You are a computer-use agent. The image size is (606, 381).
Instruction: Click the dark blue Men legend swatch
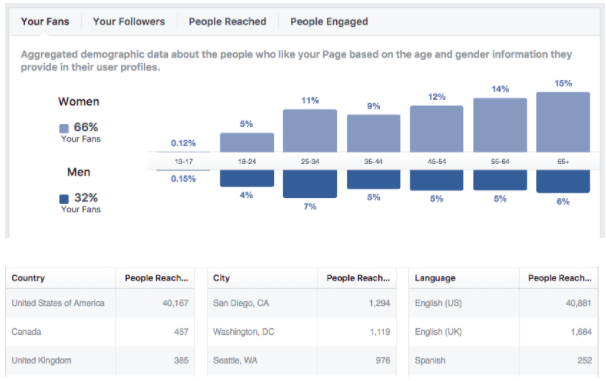click(x=64, y=199)
